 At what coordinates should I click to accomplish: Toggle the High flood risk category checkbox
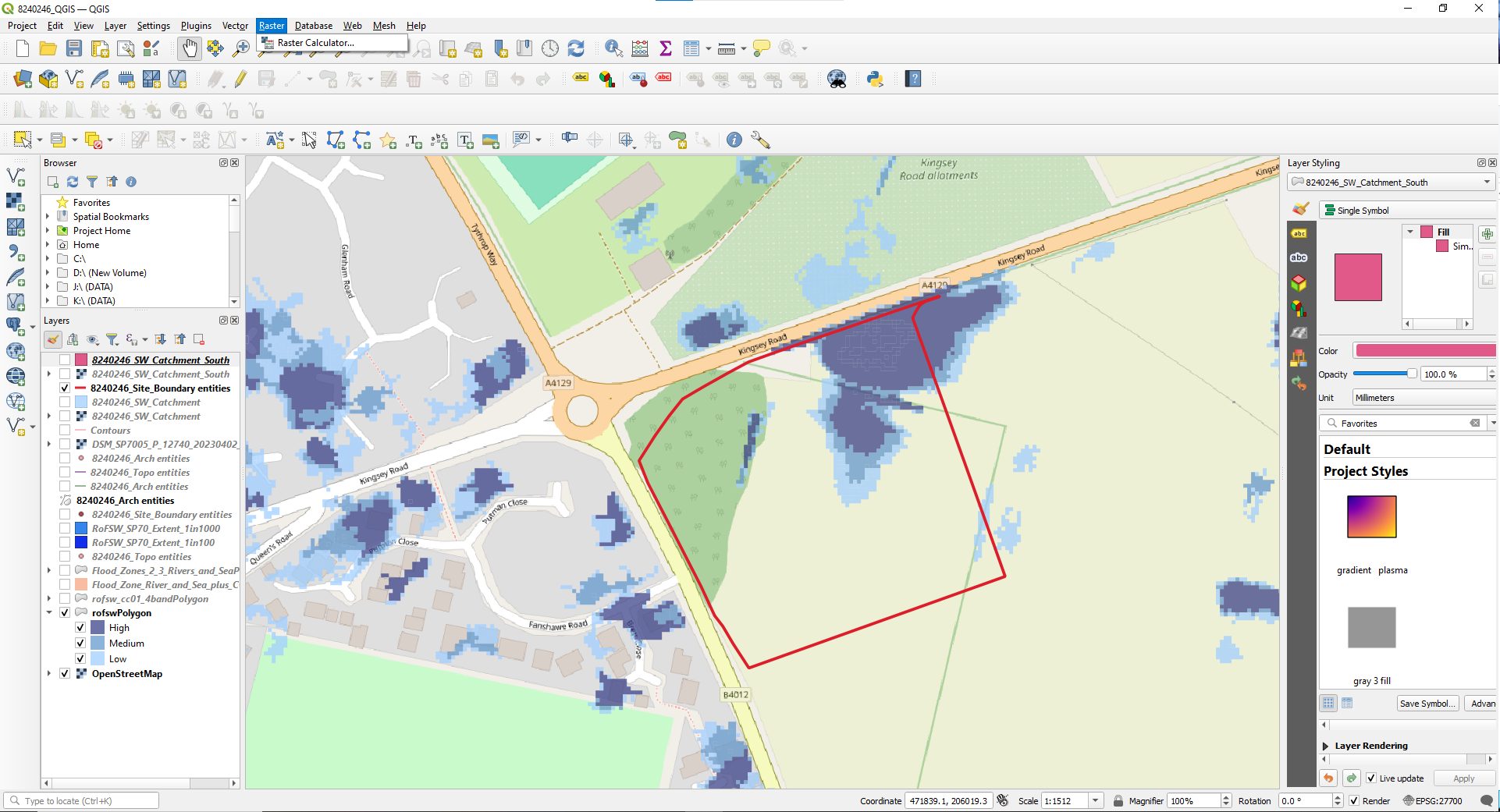[80, 628]
